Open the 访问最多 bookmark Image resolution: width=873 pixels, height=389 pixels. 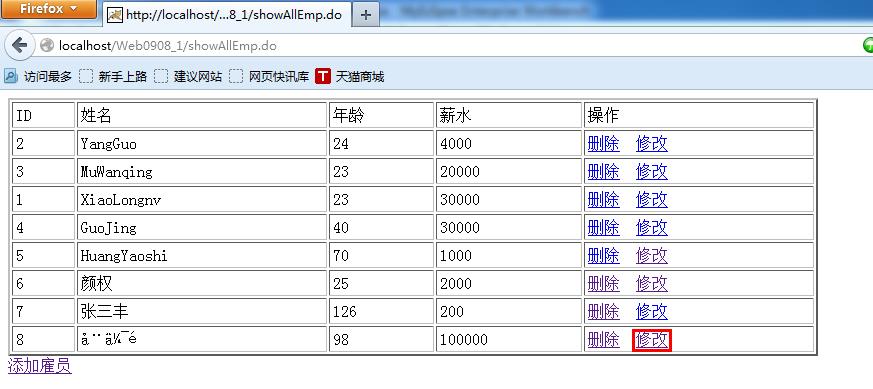(x=38, y=76)
